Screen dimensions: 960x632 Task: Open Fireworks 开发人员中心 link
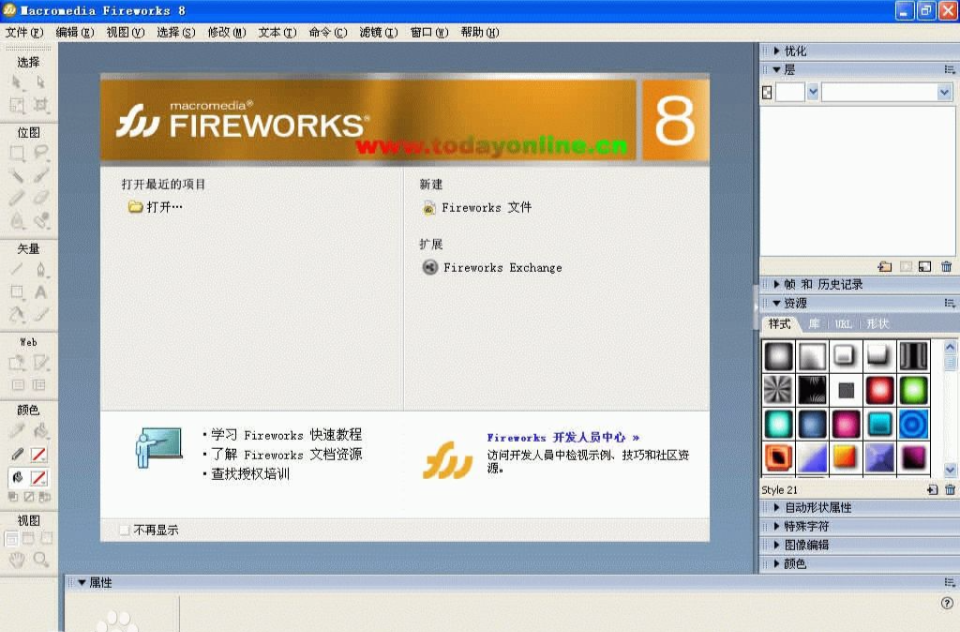[563, 437]
